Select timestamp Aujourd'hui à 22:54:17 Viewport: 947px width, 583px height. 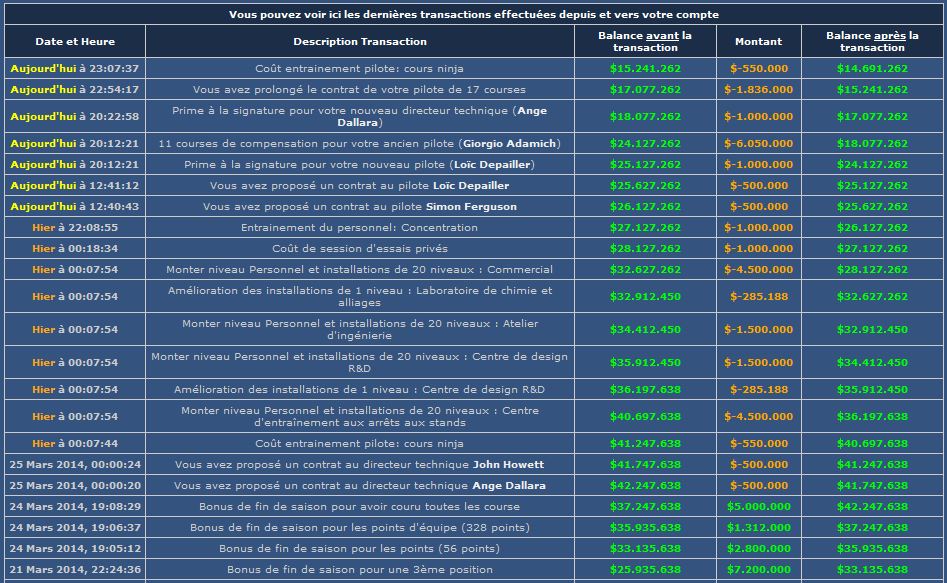click(75, 89)
